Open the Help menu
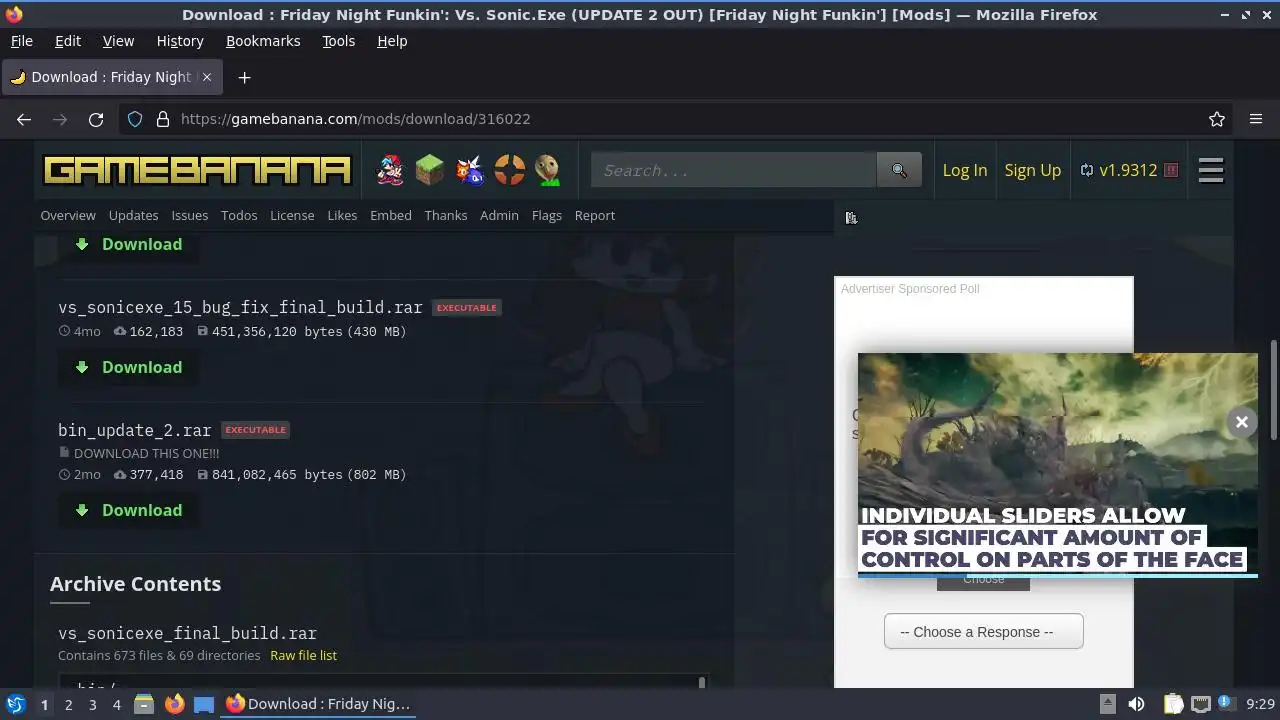 tap(392, 41)
